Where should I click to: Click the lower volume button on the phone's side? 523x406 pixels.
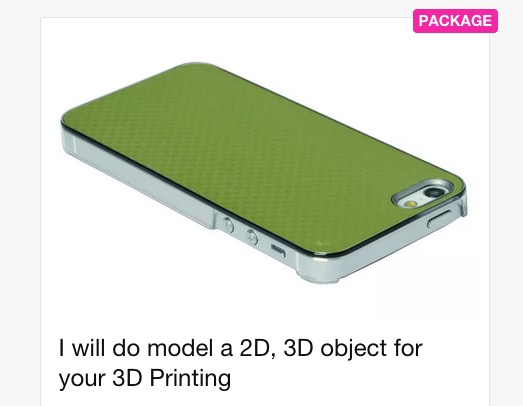click(x=252, y=237)
